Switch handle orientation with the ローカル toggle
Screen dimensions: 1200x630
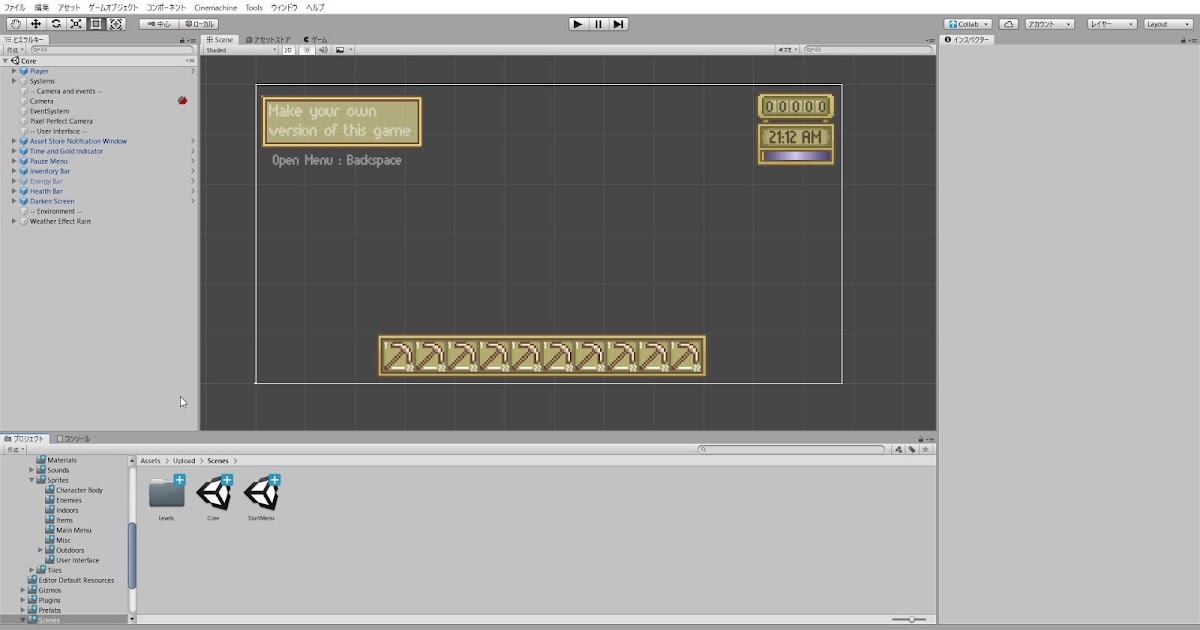tap(199, 23)
